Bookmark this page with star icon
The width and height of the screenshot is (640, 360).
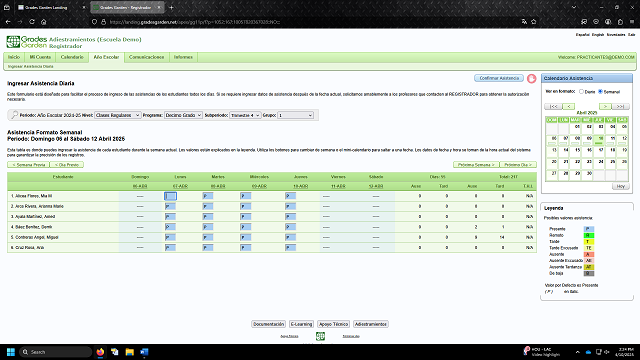[x=533, y=22]
